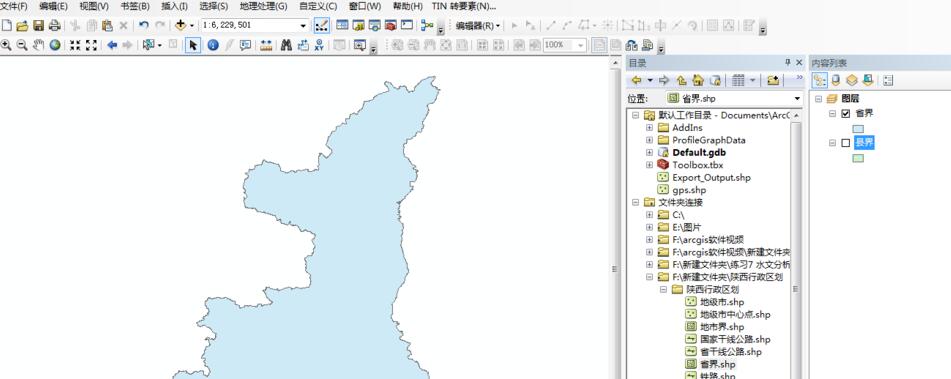Click the Fixed Zoom Out arrows icon

[x=91, y=45]
